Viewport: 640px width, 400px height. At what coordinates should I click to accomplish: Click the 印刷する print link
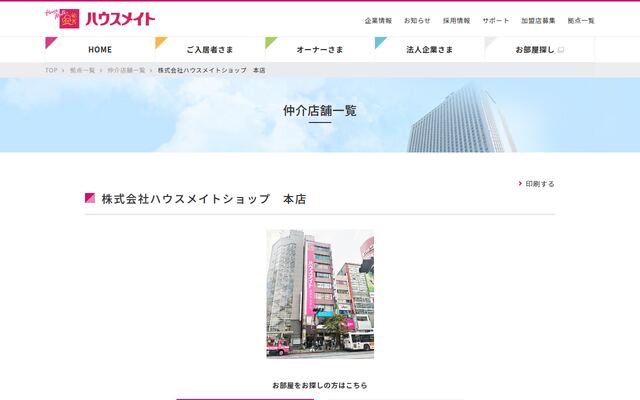click(540, 184)
